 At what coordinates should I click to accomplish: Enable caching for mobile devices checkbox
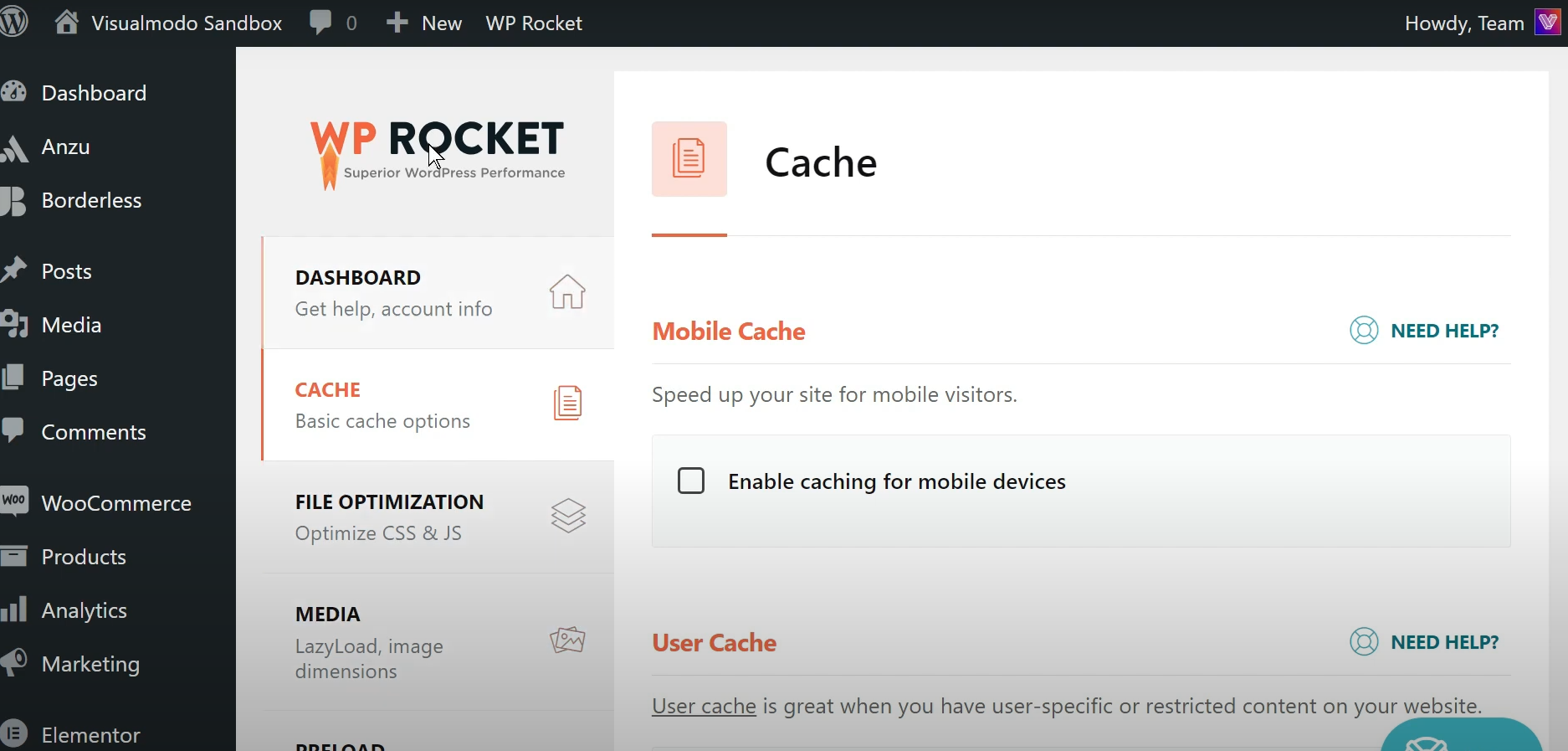[x=691, y=481]
